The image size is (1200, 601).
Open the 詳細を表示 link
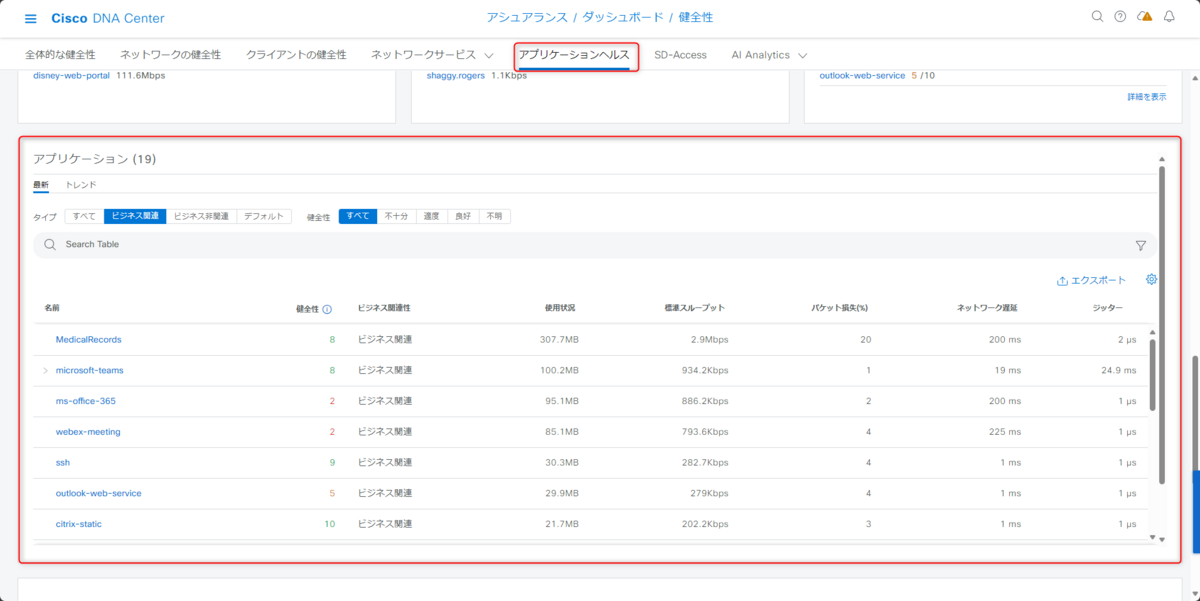pyautogui.click(x=1146, y=97)
